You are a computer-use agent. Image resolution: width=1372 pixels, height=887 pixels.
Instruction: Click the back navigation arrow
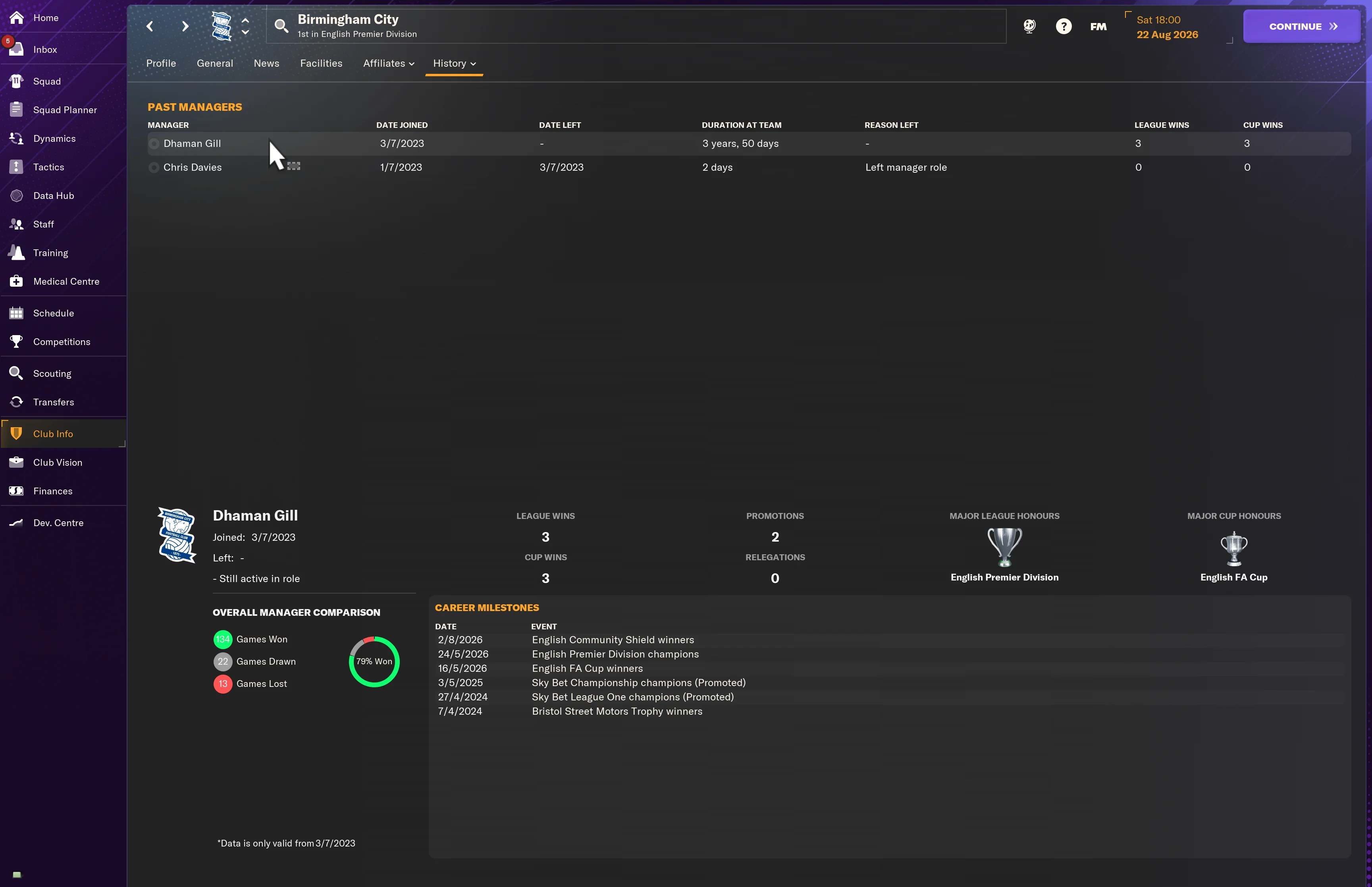pyautogui.click(x=150, y=27)
